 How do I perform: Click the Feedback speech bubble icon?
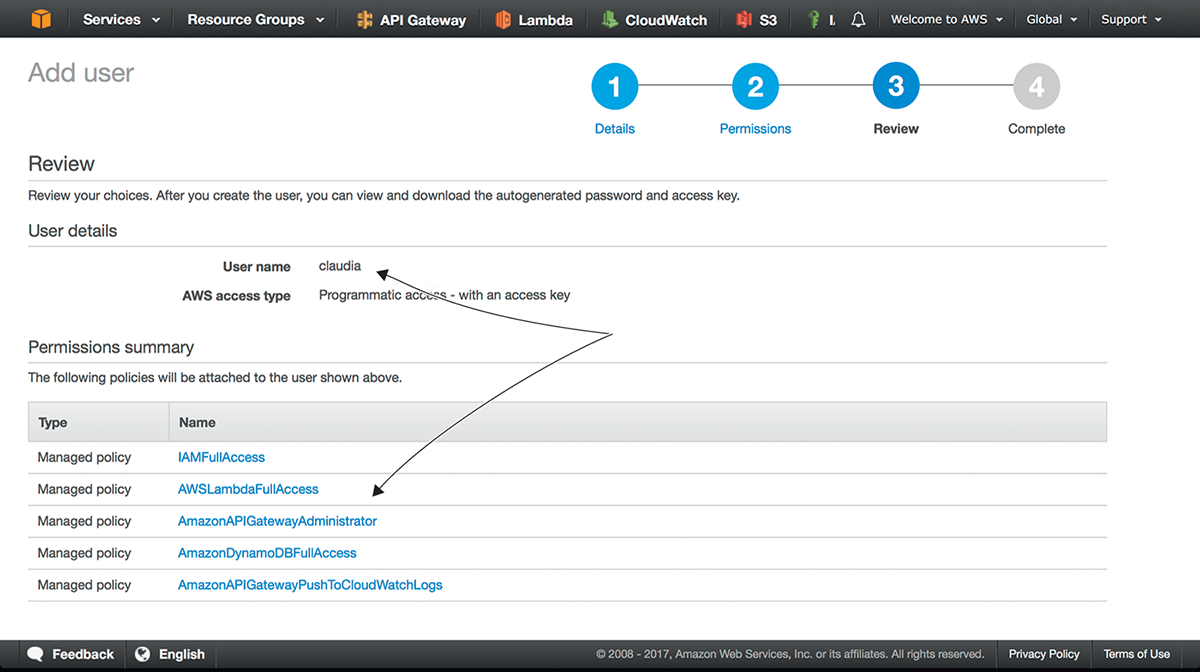point(36,654)
